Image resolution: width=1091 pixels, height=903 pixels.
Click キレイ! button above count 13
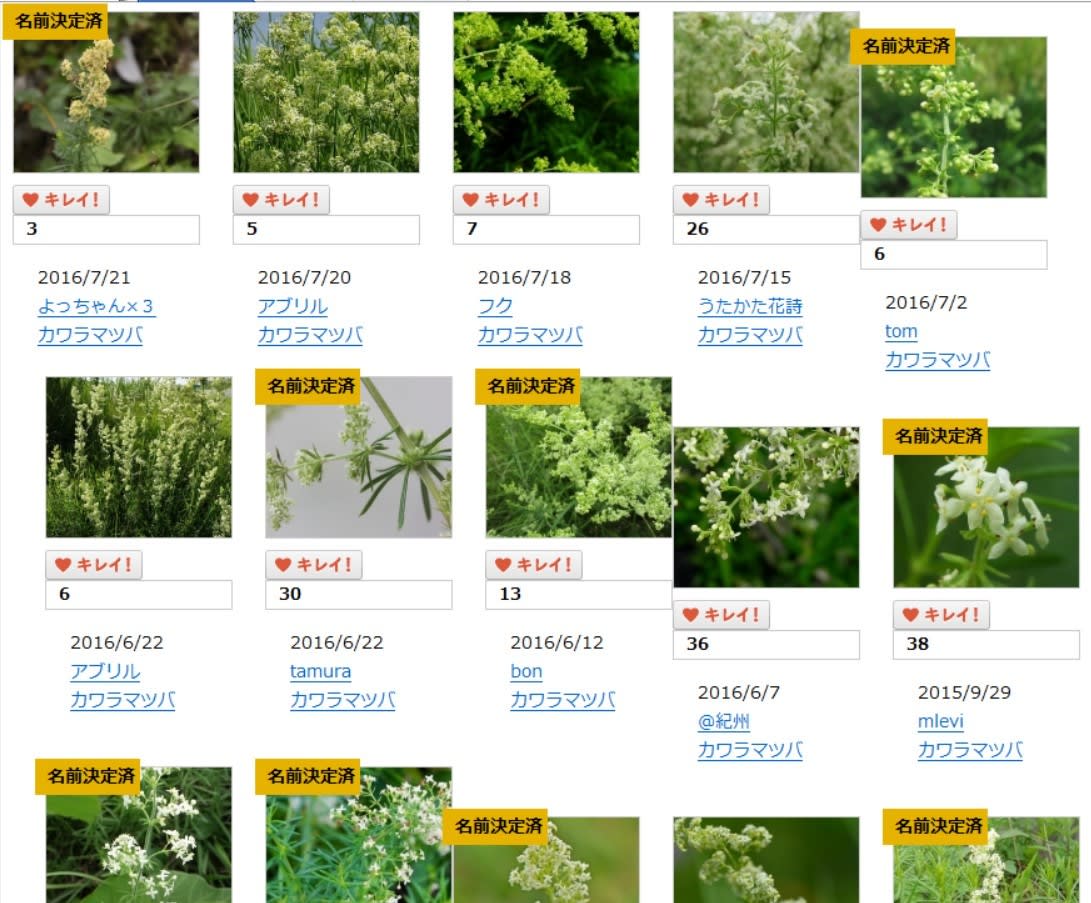534,564
